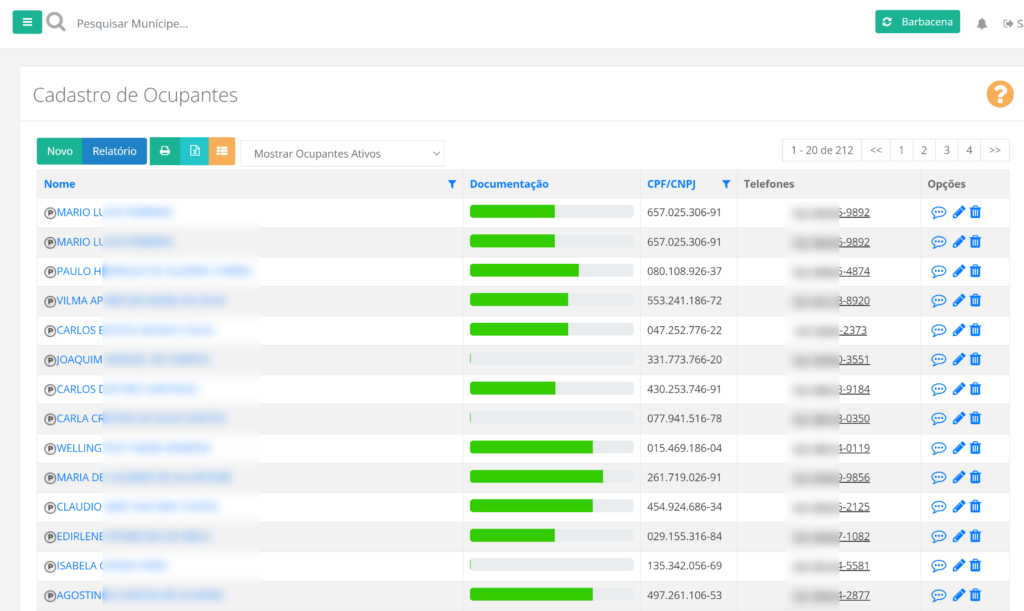Viewport: 1024px width, 611px height.
Task: Focus the Pesquisar Município search field
Action: [200, 23]
